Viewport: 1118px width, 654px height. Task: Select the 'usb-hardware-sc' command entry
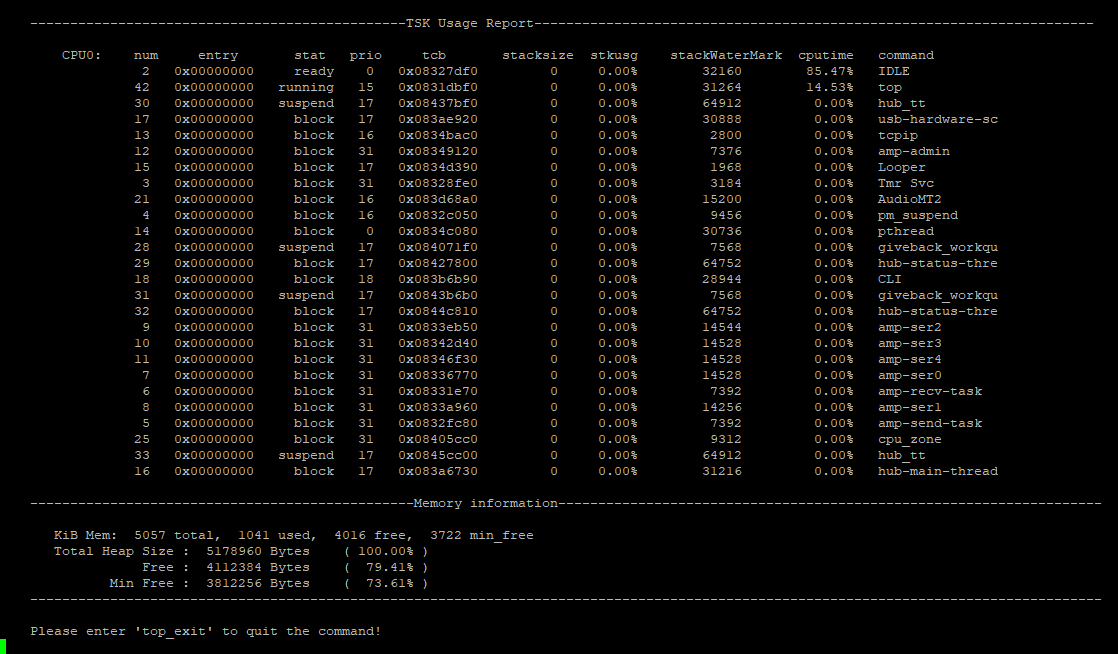(937, 119)
